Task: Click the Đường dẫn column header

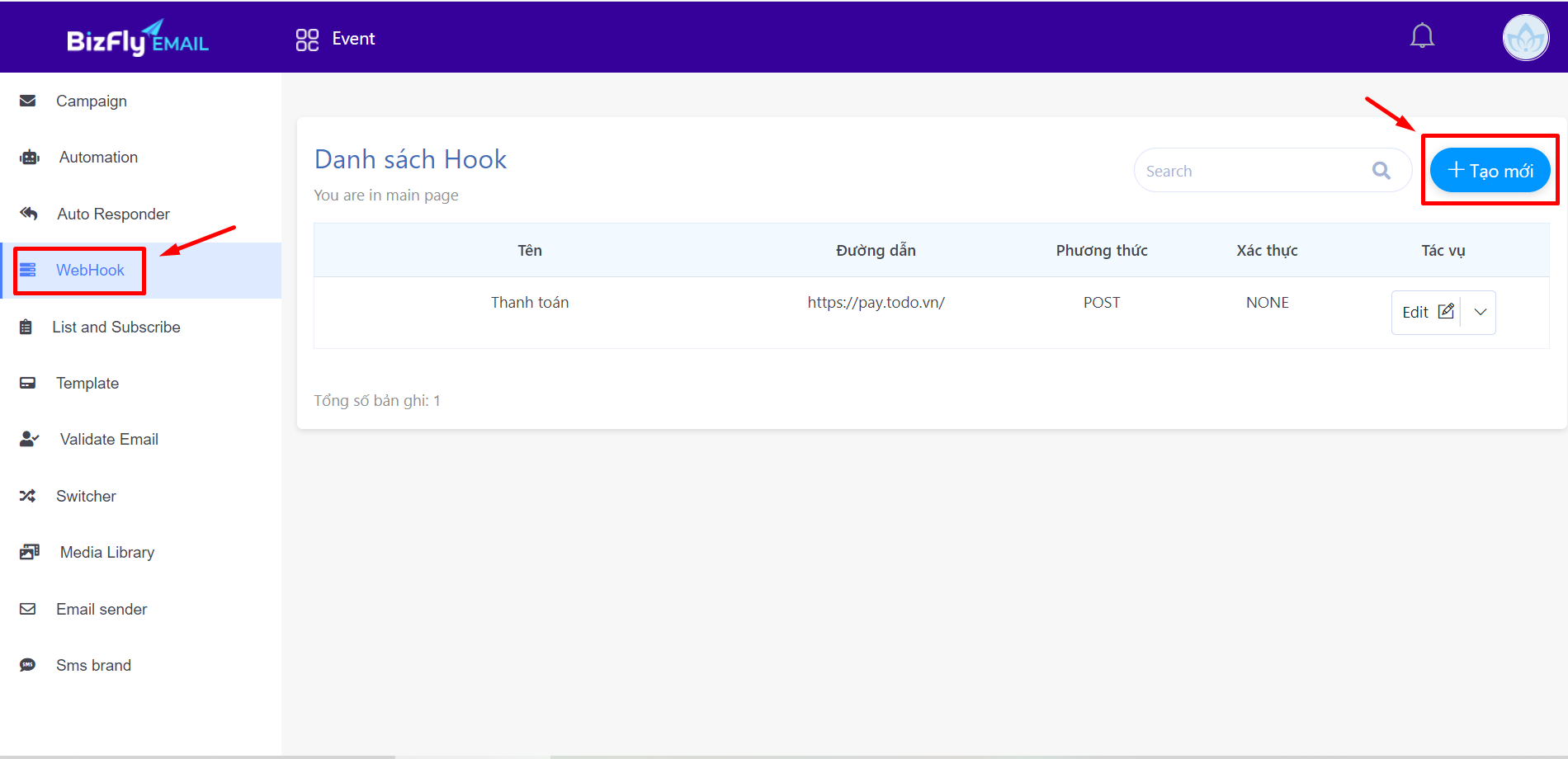Action: tap(876, 250)
